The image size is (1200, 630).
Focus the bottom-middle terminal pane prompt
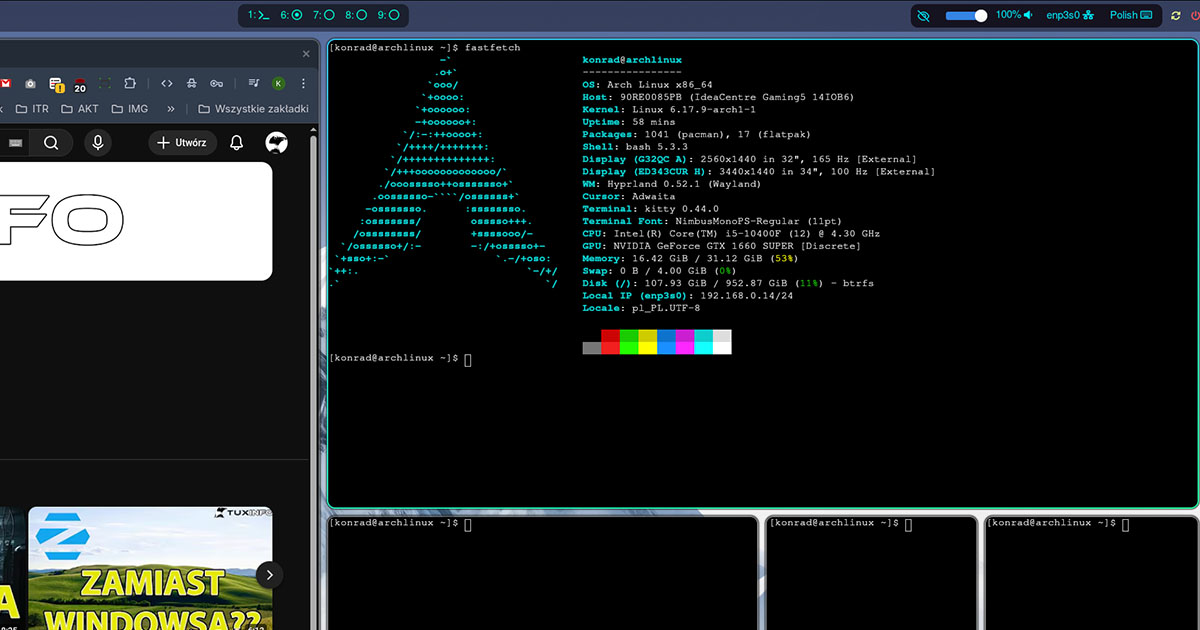point(840,523)
